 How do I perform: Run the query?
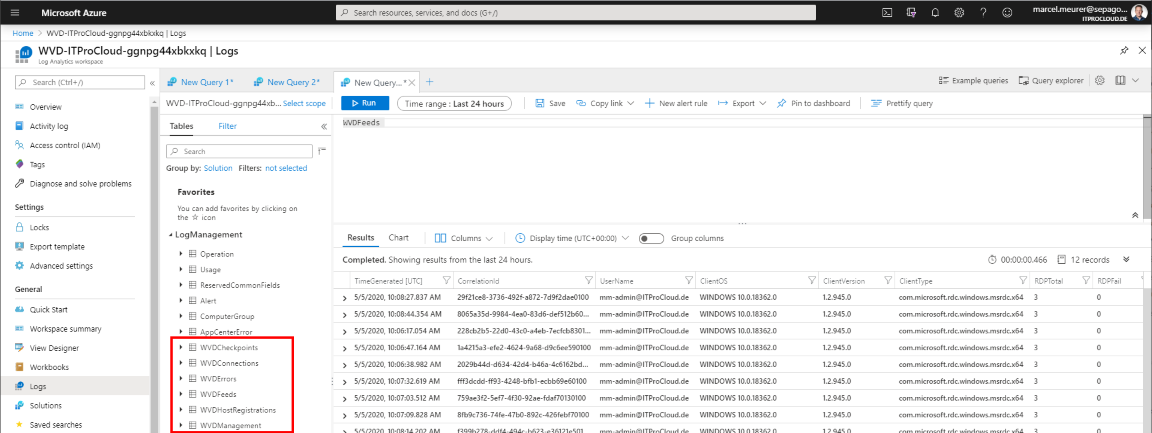(x=365, y=104)
